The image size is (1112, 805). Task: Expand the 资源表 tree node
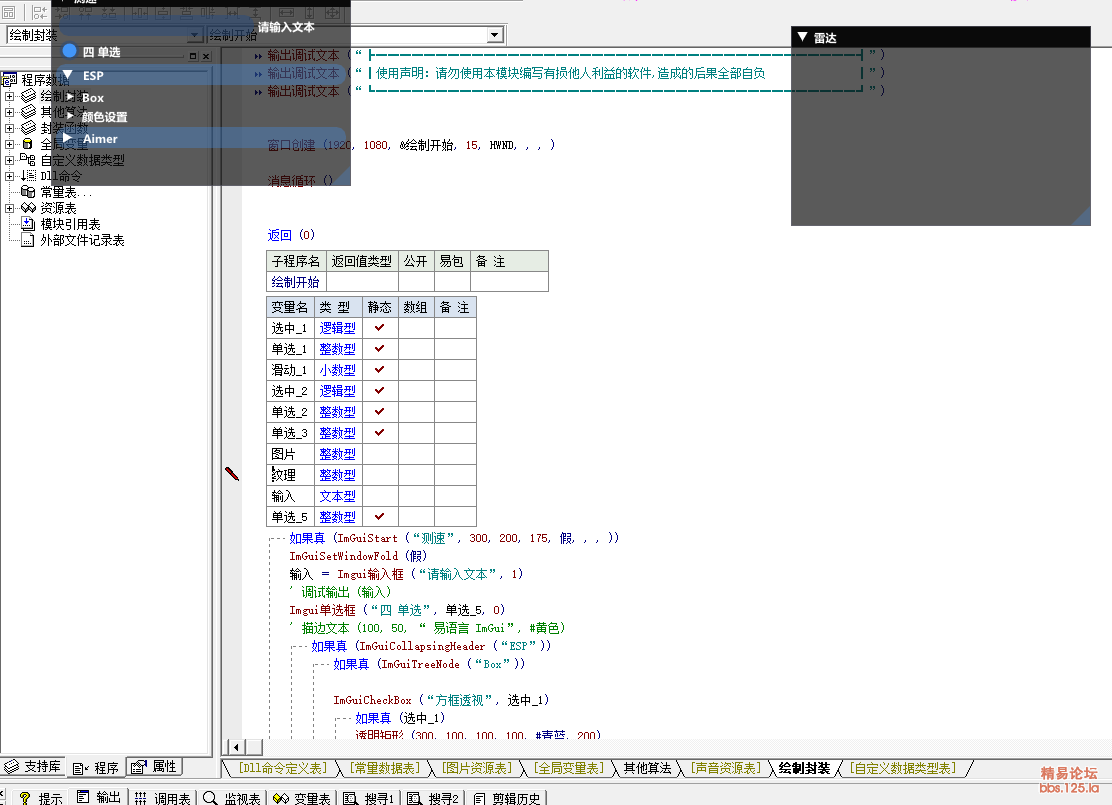[9, 209]
